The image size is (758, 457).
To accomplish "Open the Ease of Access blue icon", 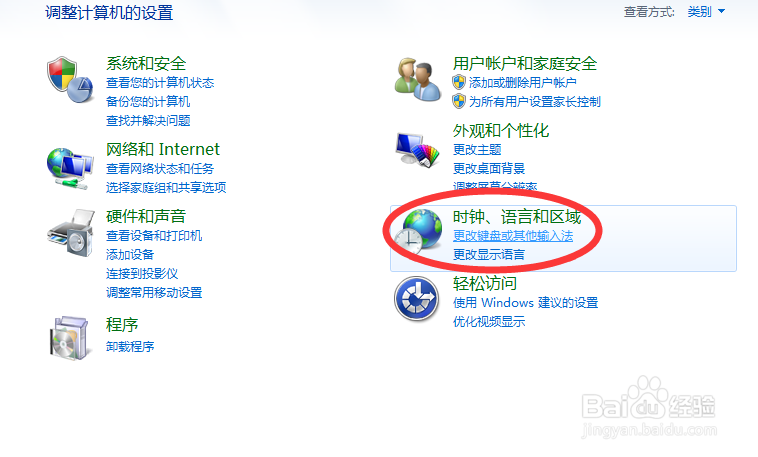I will pyautogui.click(x=416, y=299).
